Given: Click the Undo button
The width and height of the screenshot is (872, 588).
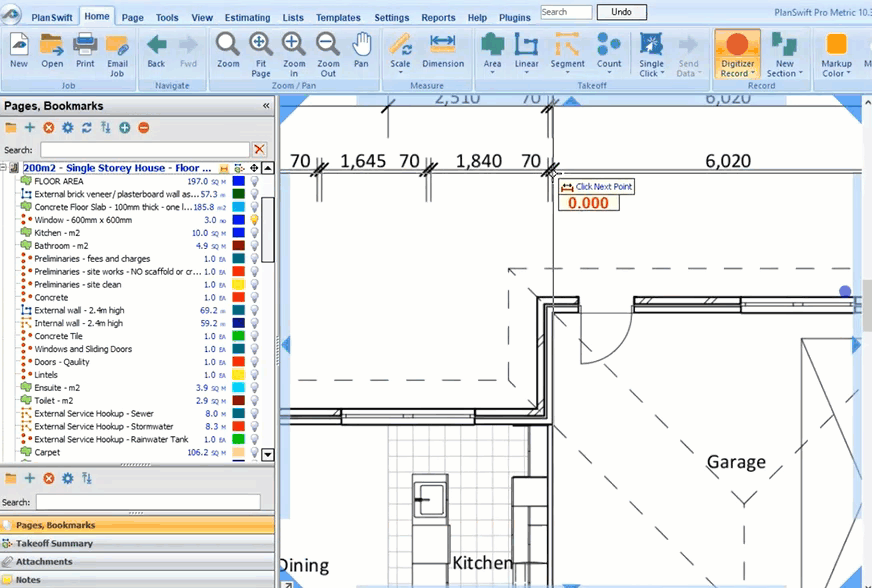Looking at the screenshot, I should [x=621, y=12].
